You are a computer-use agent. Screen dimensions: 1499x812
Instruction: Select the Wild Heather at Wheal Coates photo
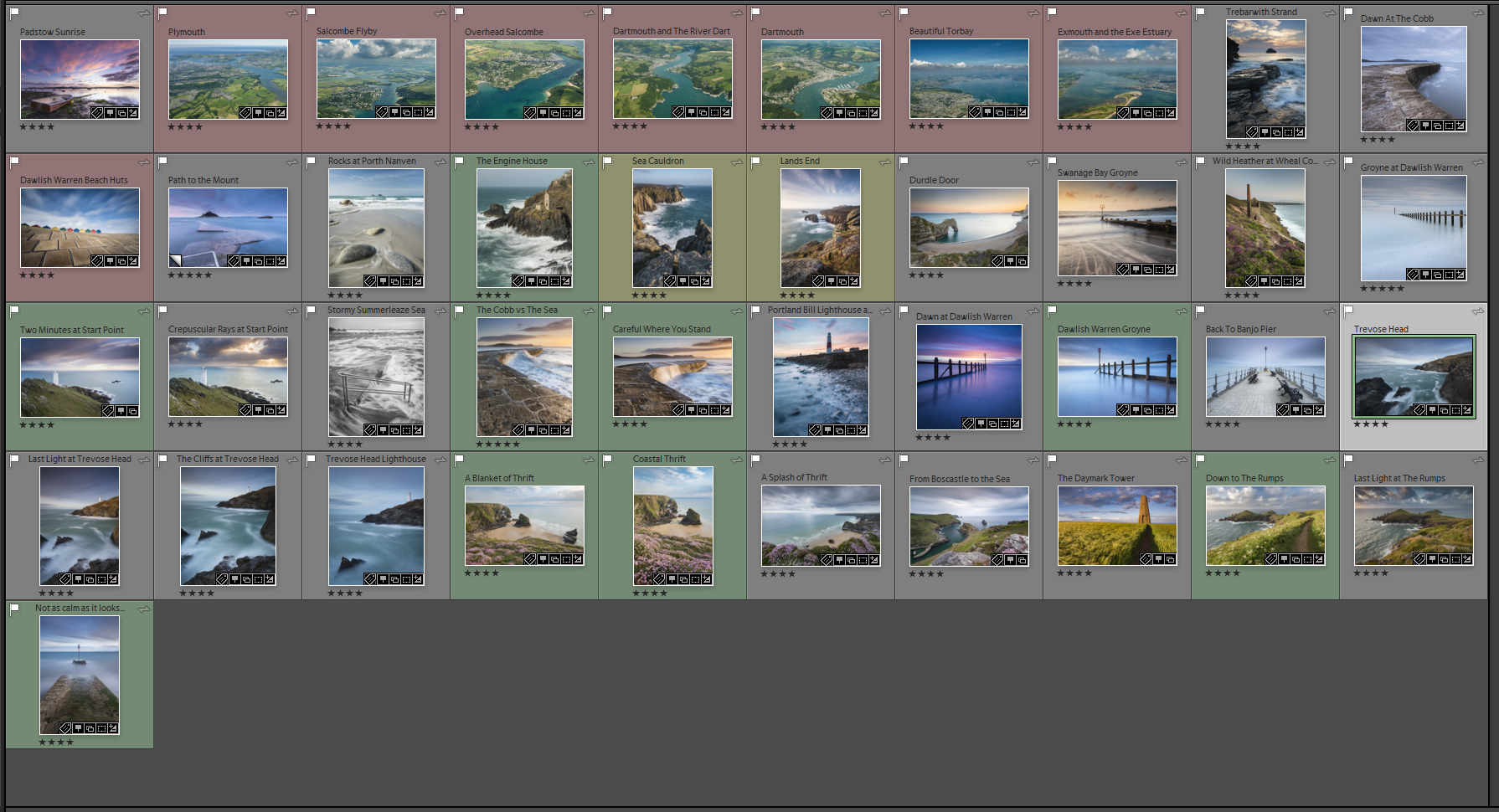click(x=1265, y=228)
